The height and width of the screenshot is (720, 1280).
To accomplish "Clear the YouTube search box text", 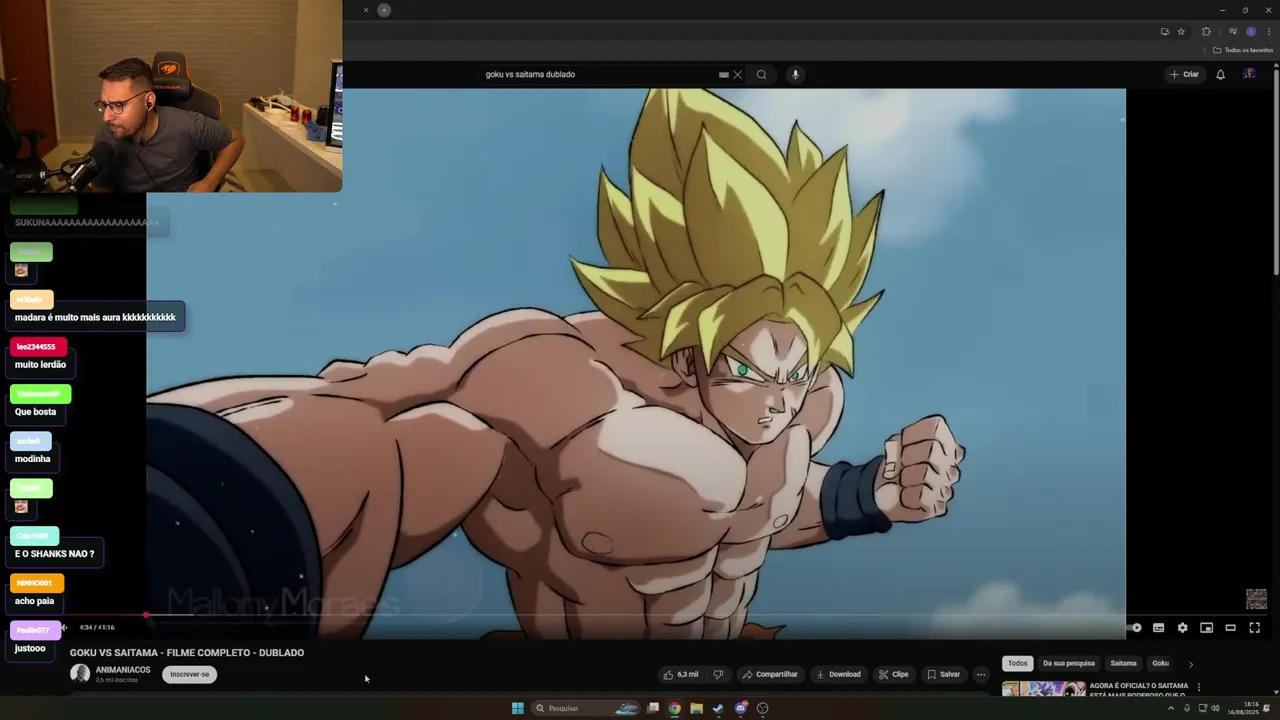I will tap(738, 74).
